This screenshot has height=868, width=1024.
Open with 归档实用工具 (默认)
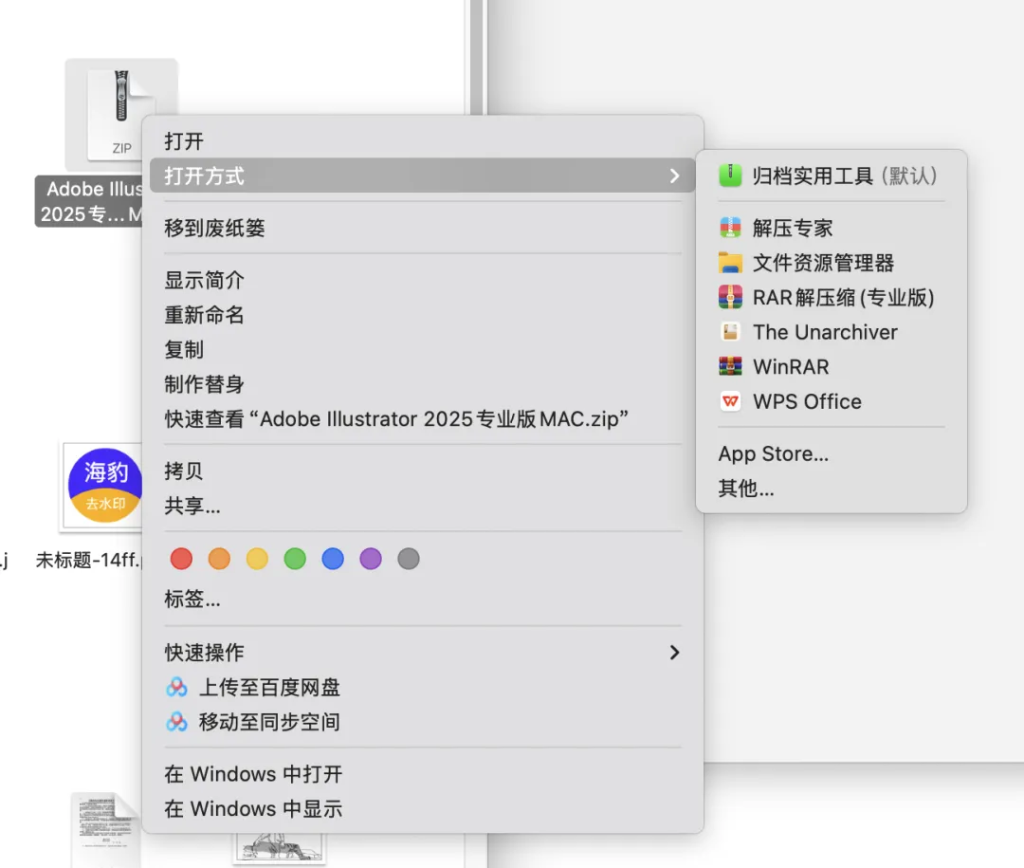[831, 176]
